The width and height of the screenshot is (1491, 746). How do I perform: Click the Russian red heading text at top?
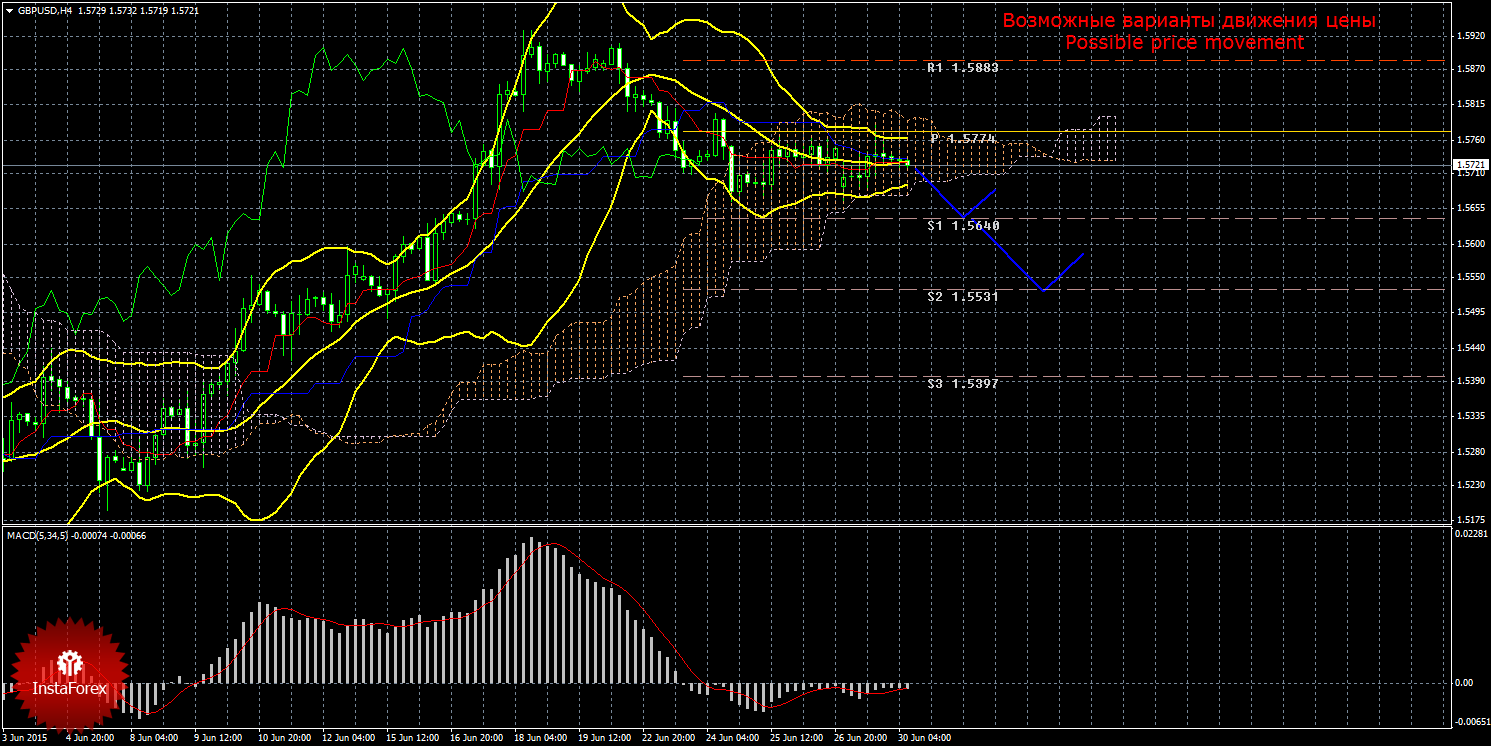(x=1189, y=21)
